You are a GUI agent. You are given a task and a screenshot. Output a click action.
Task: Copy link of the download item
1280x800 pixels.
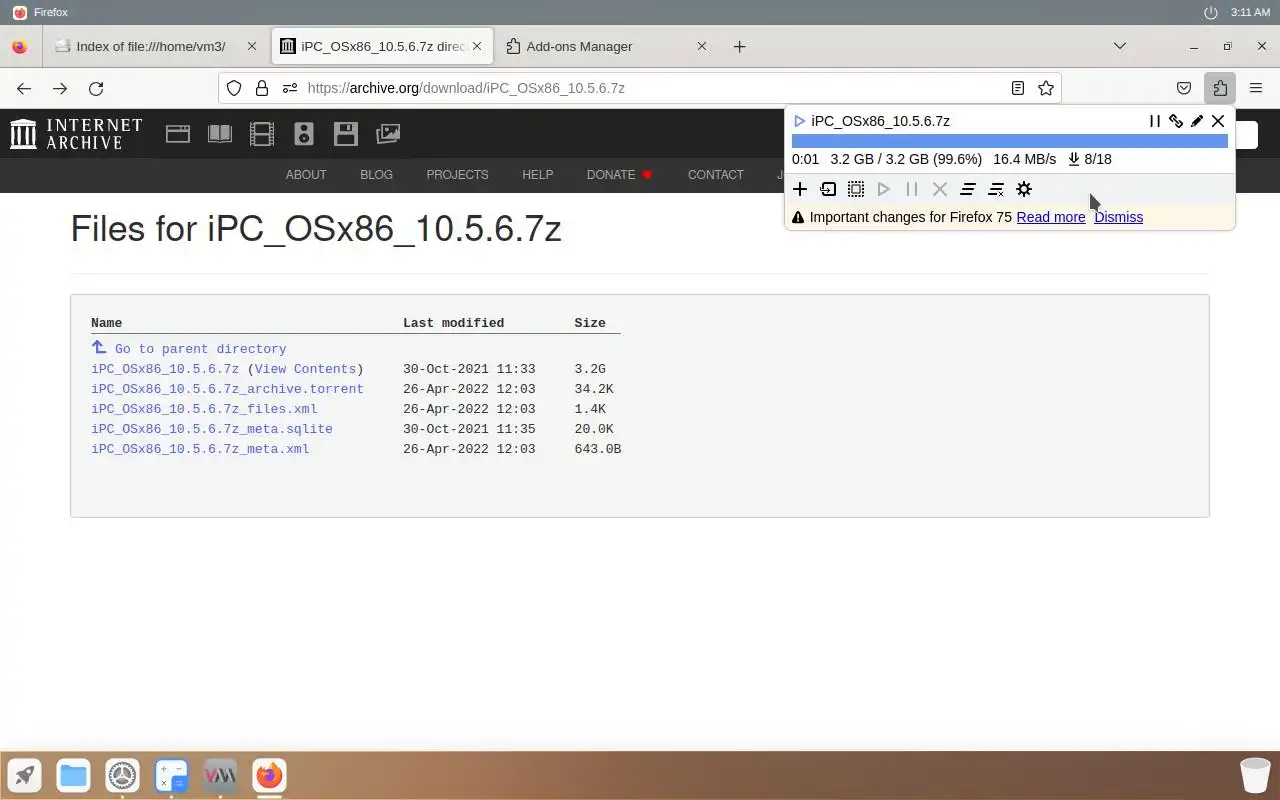(1176, 121)
